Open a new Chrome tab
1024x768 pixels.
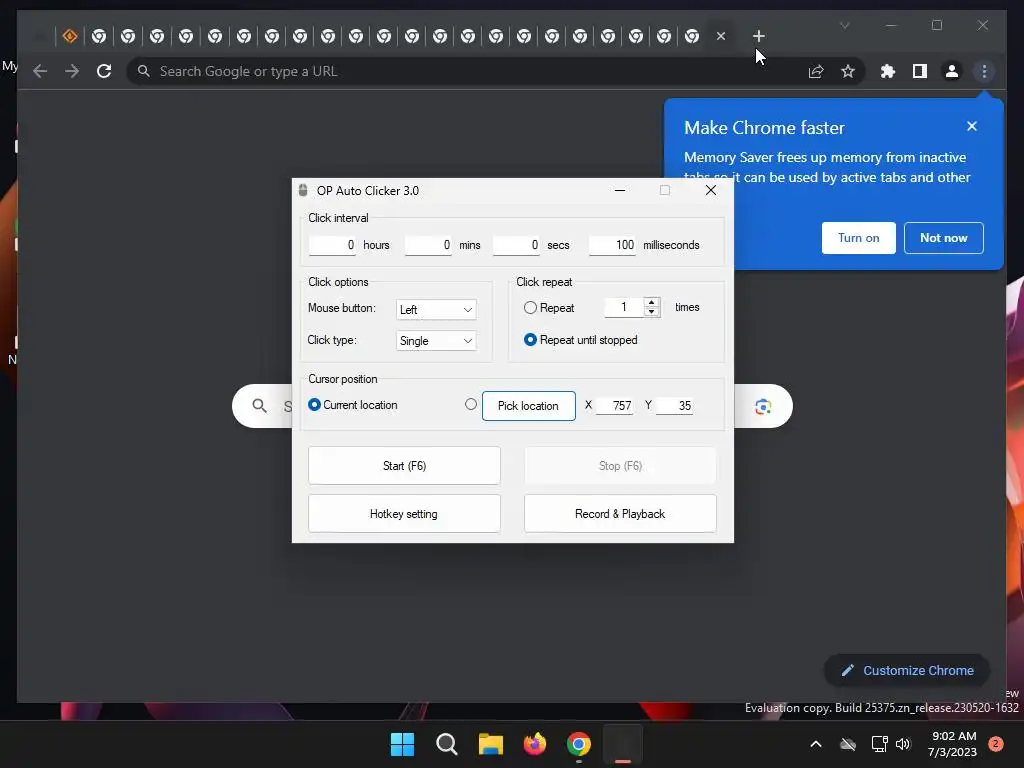point(758,36)
